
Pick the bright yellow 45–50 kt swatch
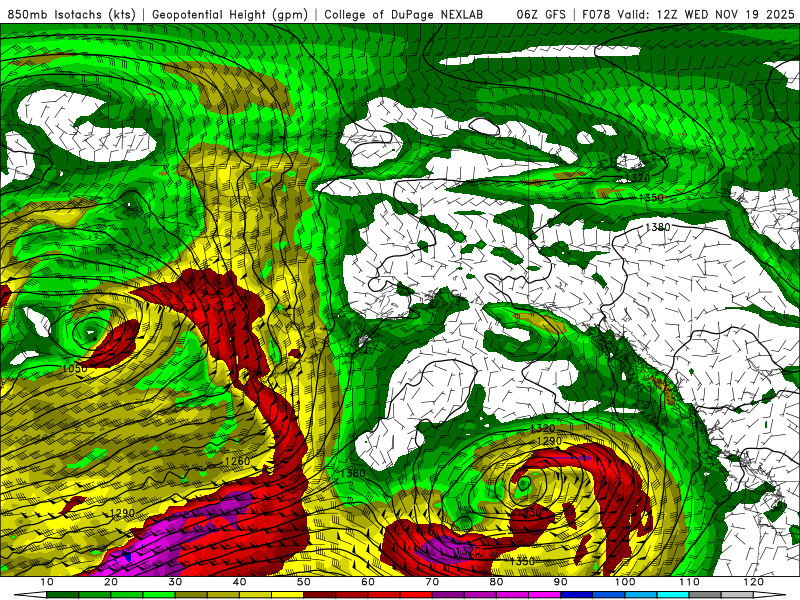point(287,595)
